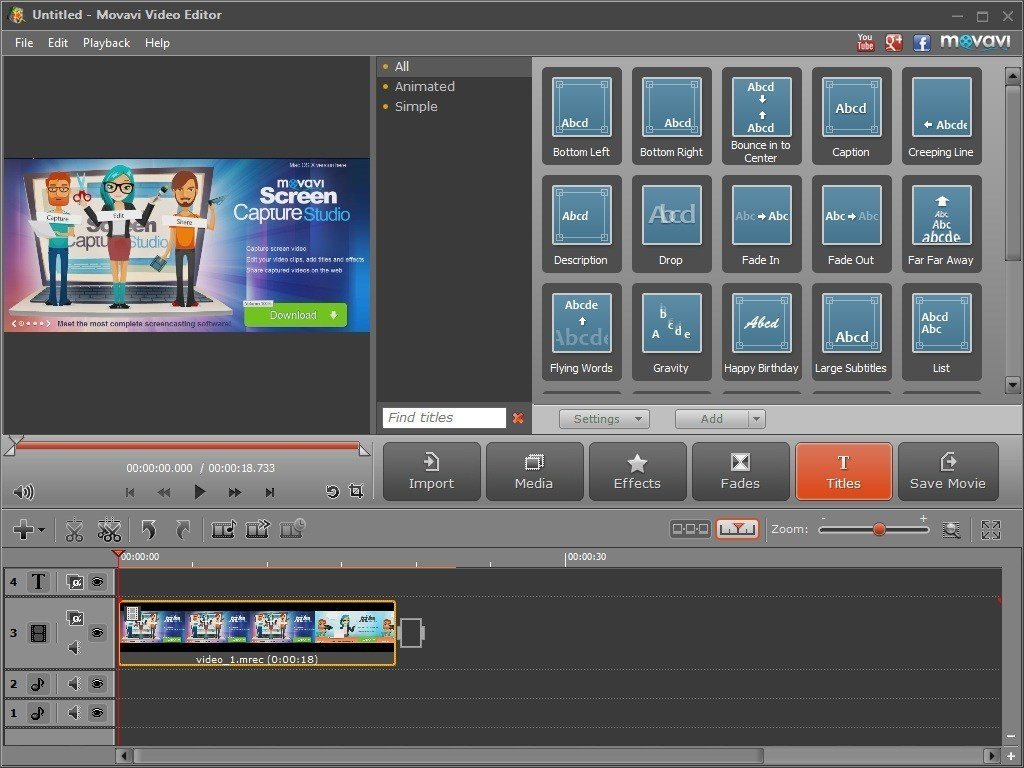The width and height of the screenshot is (1024, 768).
Task: Open the Edit menu
Action: (57, 43)
